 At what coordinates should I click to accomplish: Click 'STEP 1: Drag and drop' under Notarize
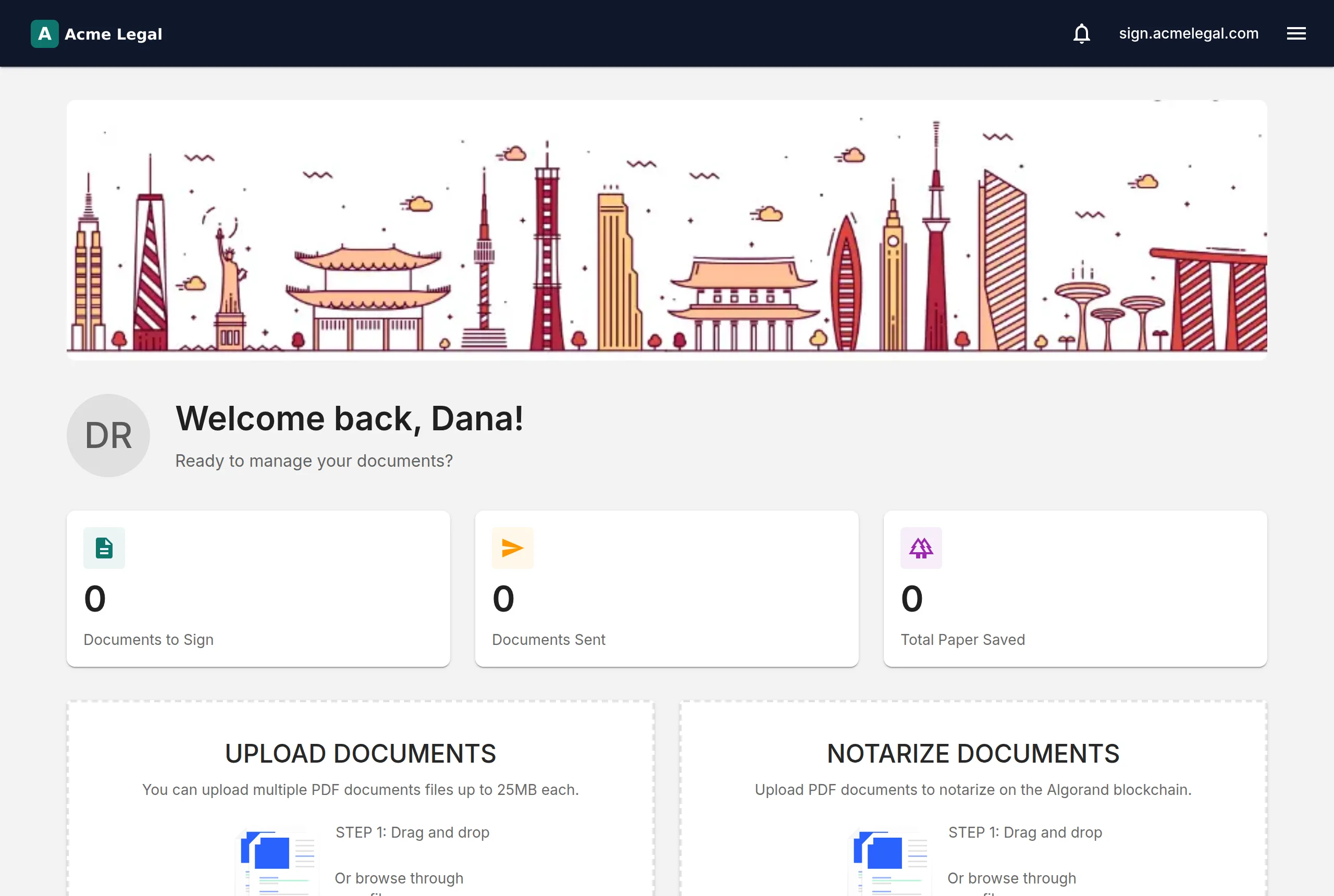[1026, 832]
